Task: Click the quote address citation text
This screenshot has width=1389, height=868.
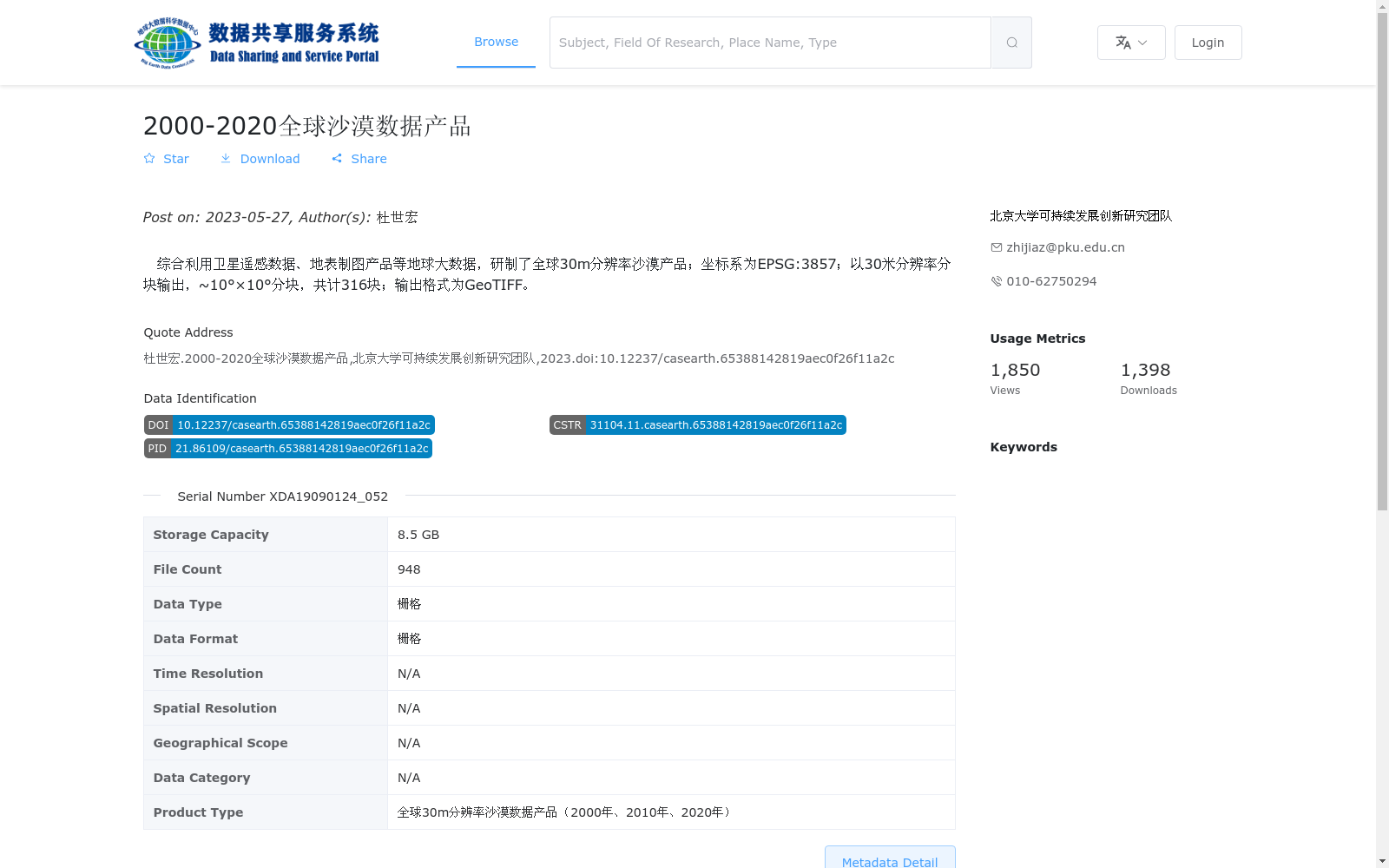Action: click(x=519, y=358)
